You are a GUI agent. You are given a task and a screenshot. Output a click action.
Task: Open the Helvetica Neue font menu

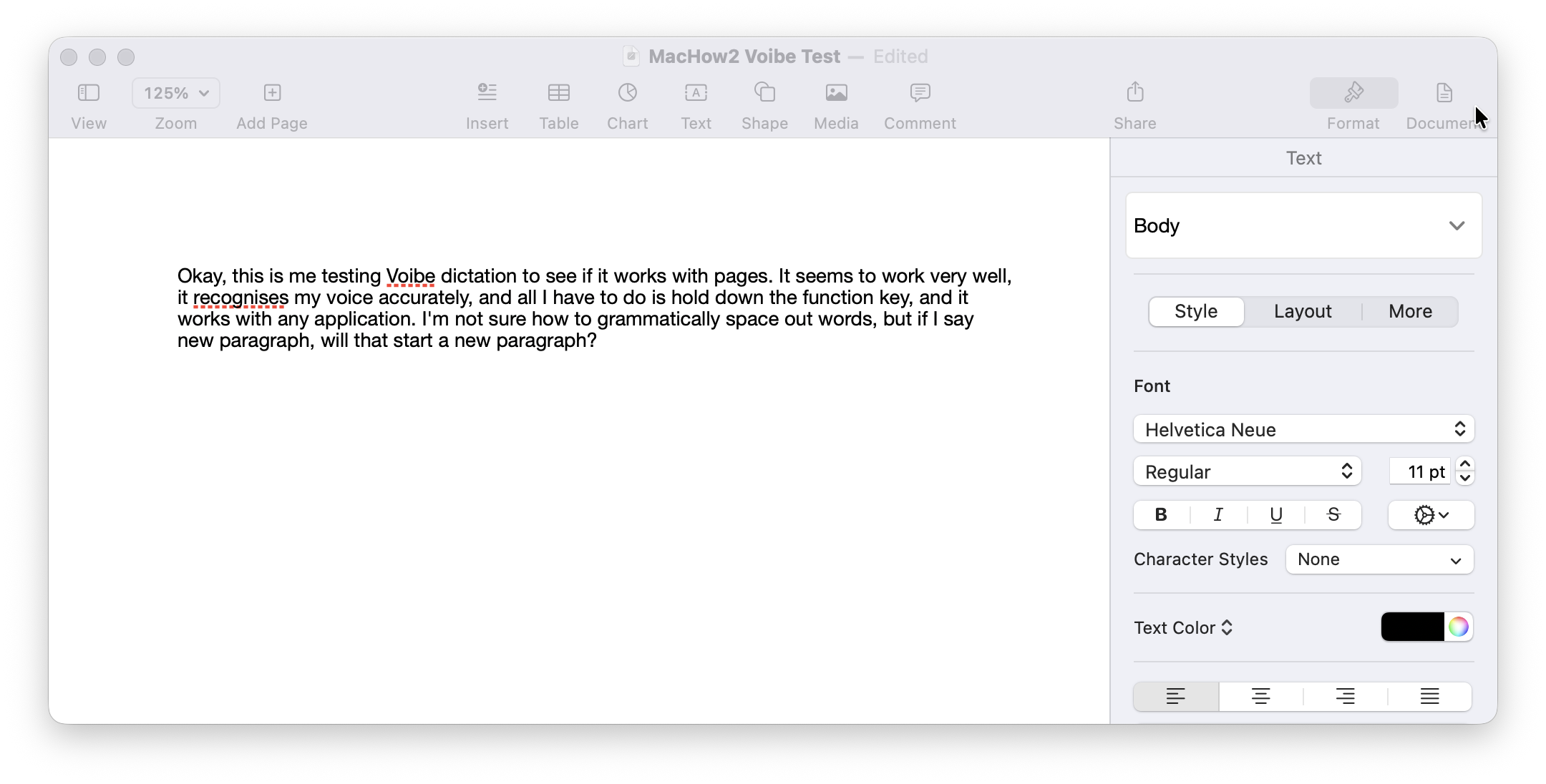[1304, 429]
